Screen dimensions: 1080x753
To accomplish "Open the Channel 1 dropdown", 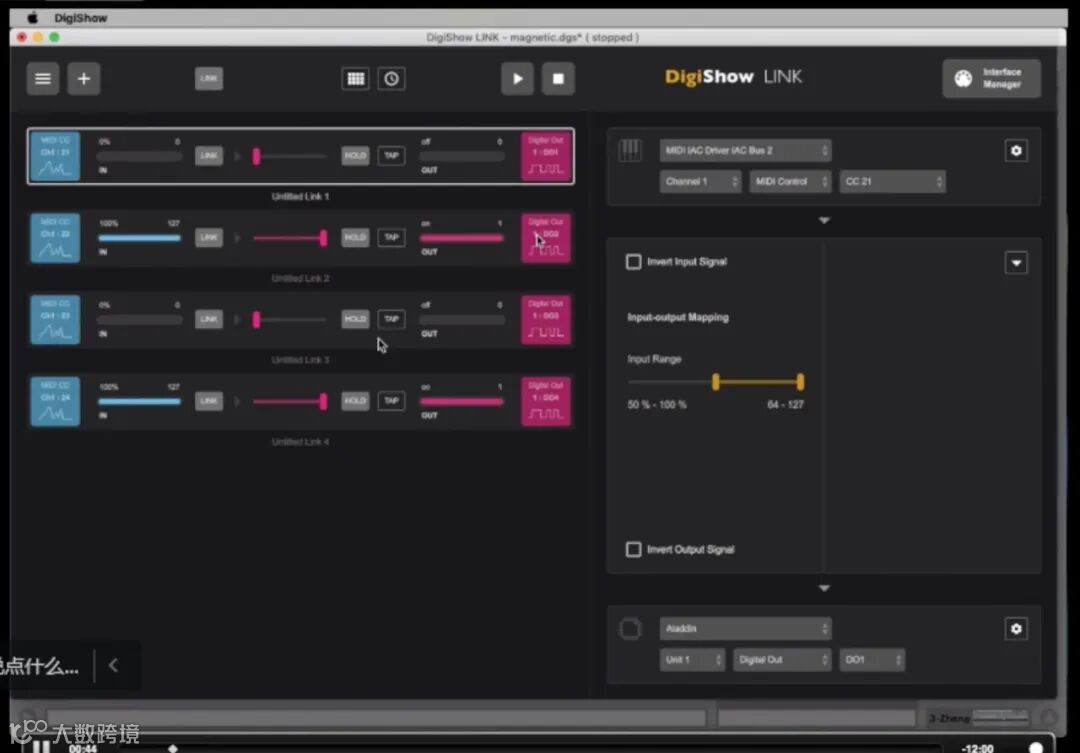I will pos(700,181).
